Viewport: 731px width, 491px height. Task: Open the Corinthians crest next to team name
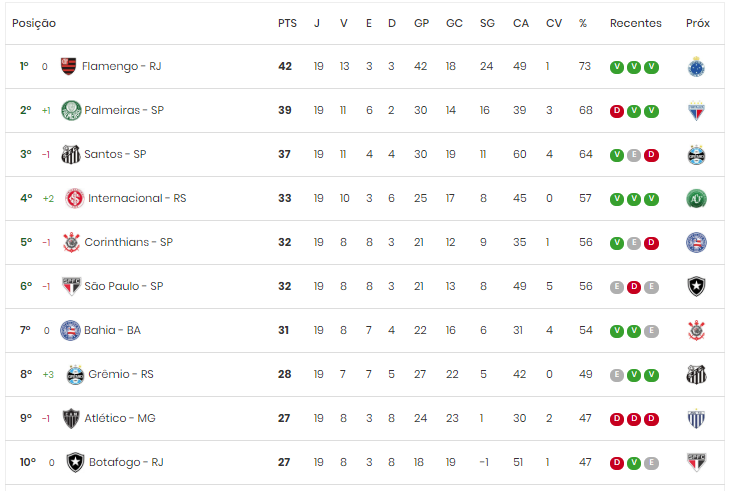coord(71,242)
